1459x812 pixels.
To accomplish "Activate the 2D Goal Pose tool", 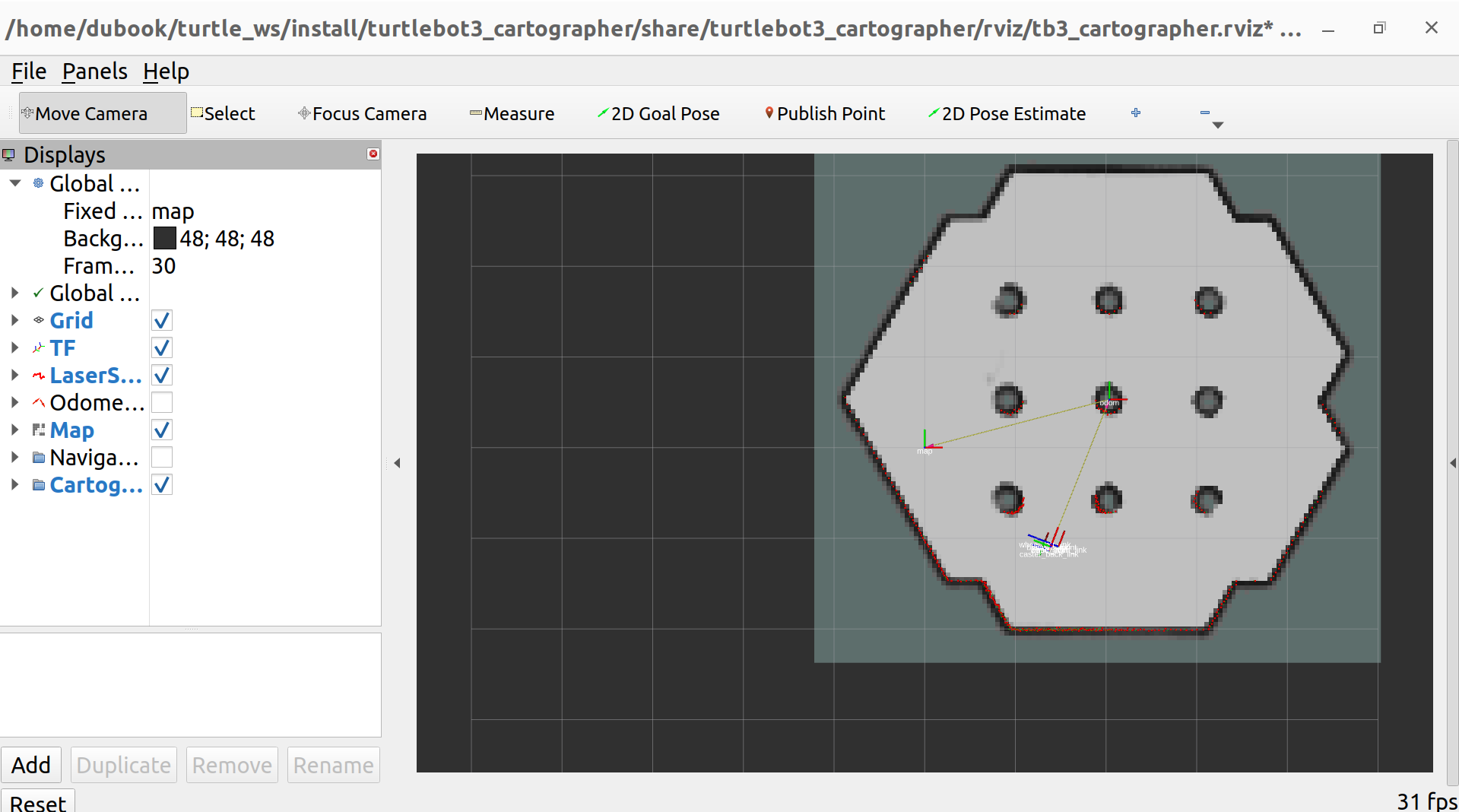I will [658, 113].
